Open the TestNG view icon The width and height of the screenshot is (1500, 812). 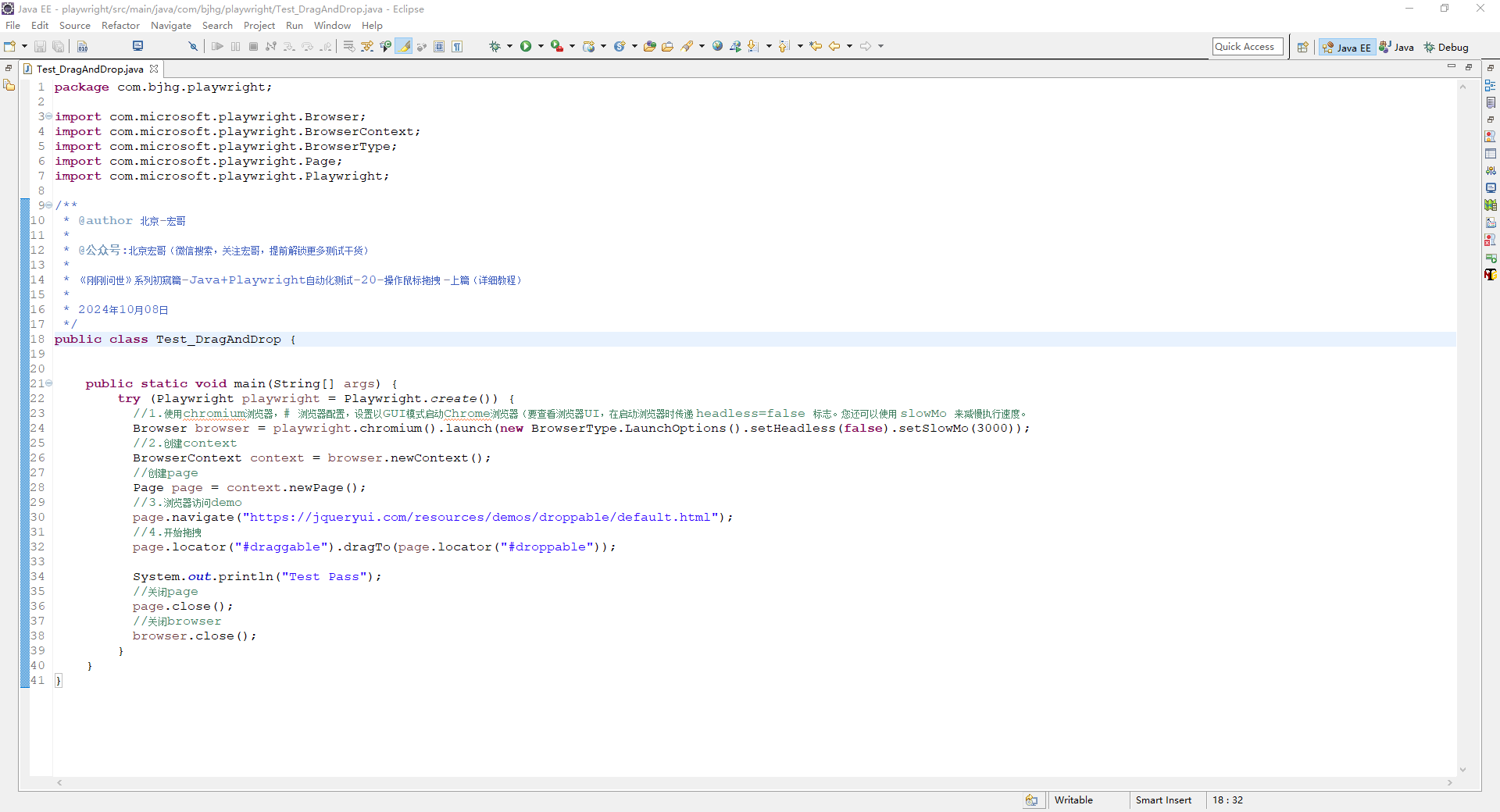point(1490,275)
